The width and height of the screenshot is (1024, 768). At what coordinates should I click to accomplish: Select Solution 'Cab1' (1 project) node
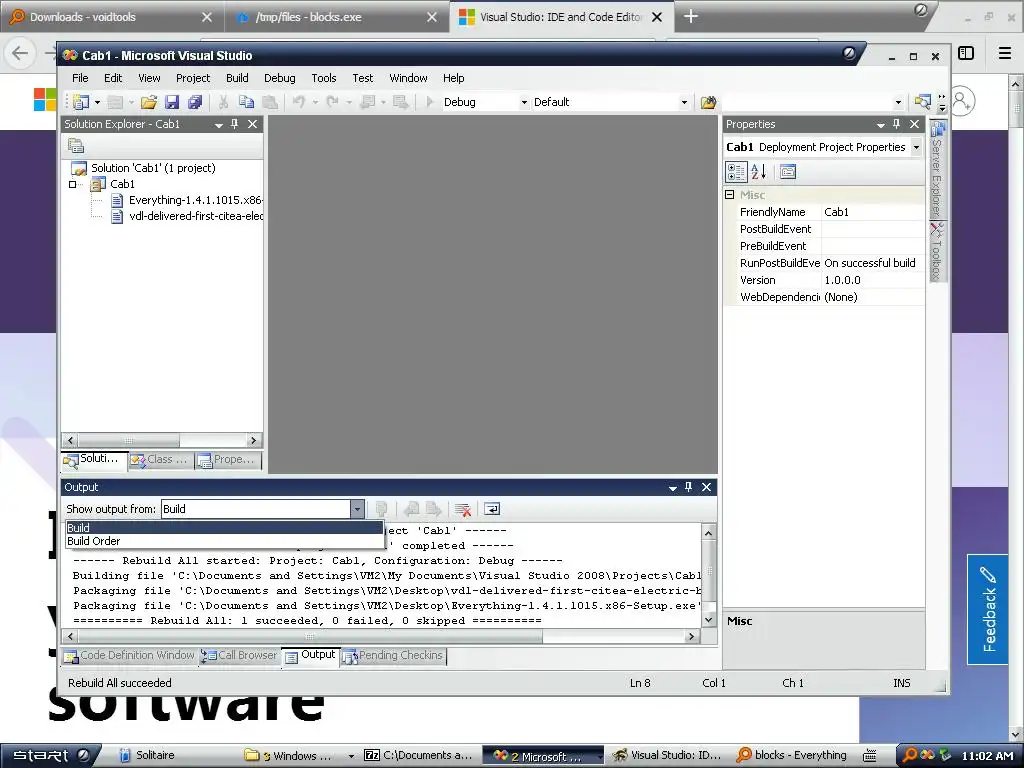[x=153, y=168]
